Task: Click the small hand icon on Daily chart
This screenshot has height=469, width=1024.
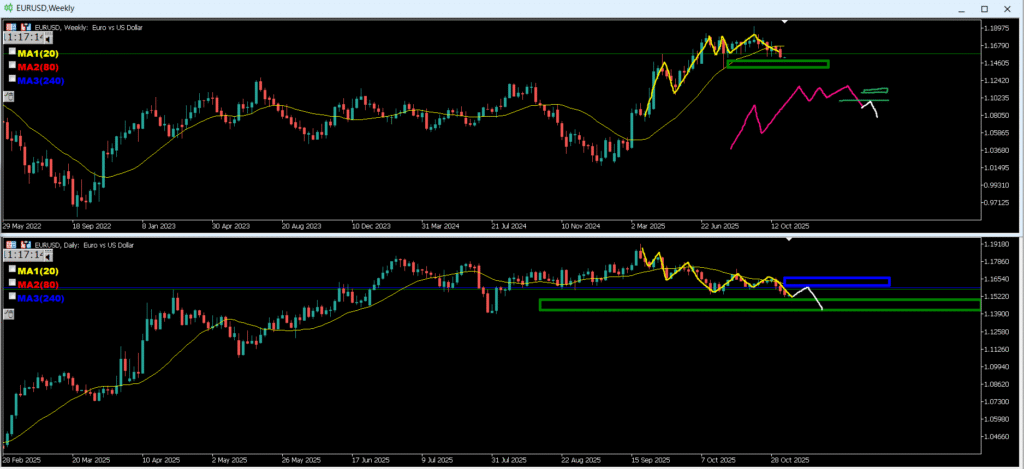Action: point(8,314)
